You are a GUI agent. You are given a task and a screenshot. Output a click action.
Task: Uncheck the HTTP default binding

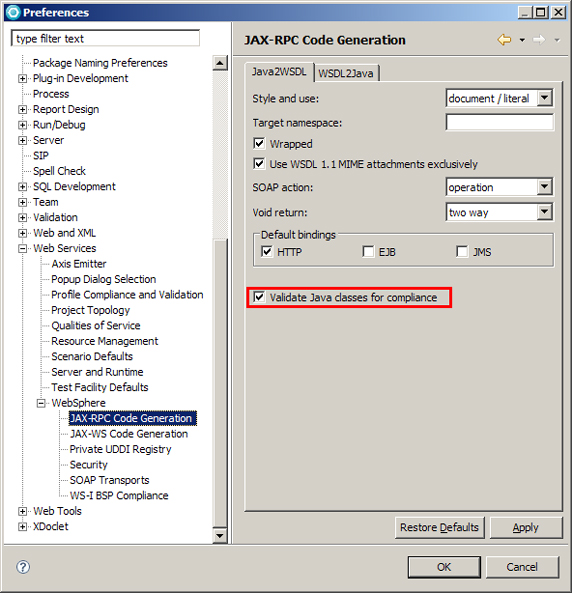tap(267, 251)
